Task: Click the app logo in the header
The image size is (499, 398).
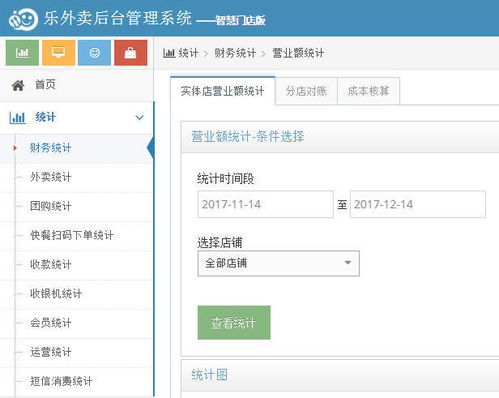Action: point(23,19)
